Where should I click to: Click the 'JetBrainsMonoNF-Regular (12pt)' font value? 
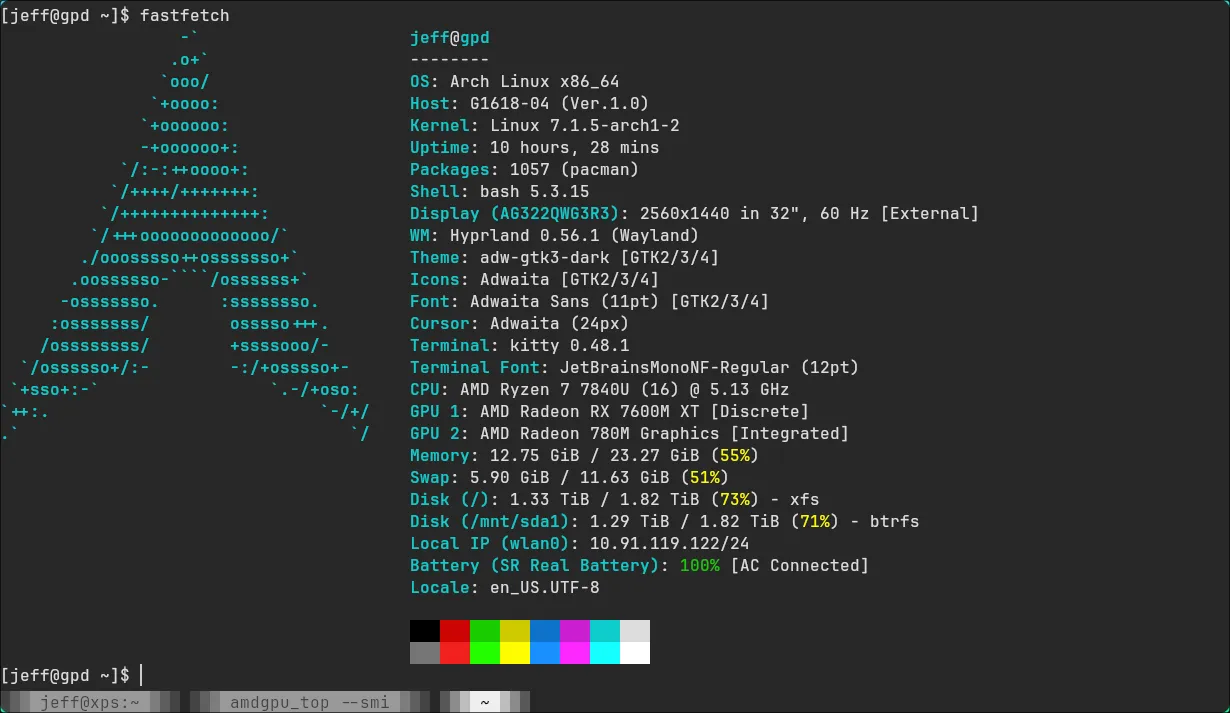(x=710, y=367)
